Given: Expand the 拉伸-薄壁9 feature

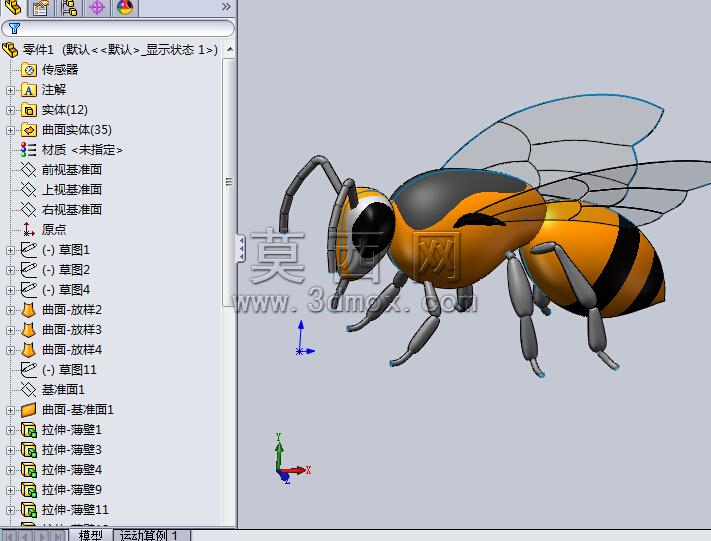Looking at the screenshot, I should pos(10,490).
